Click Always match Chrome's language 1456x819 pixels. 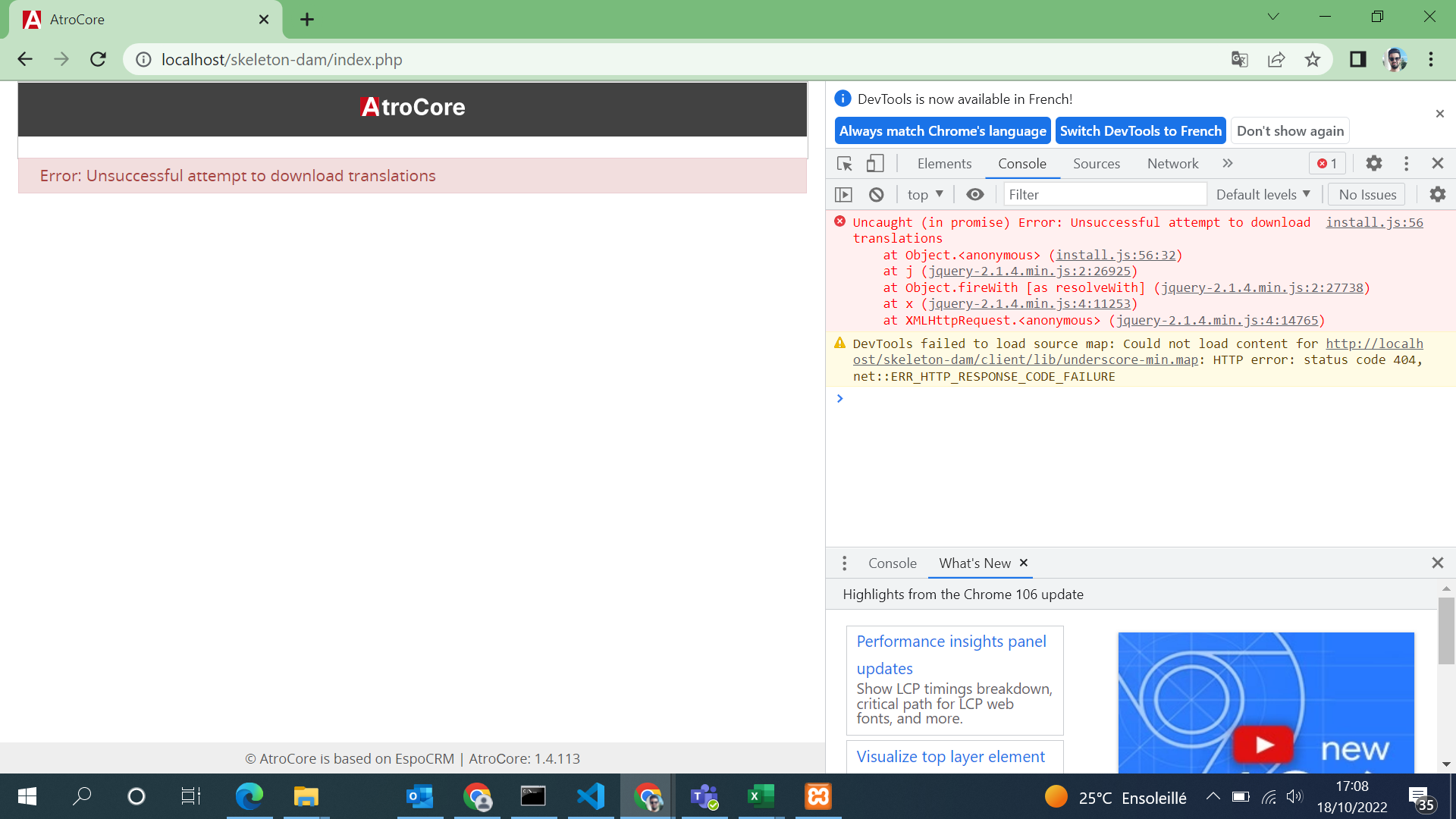[942, 130]
